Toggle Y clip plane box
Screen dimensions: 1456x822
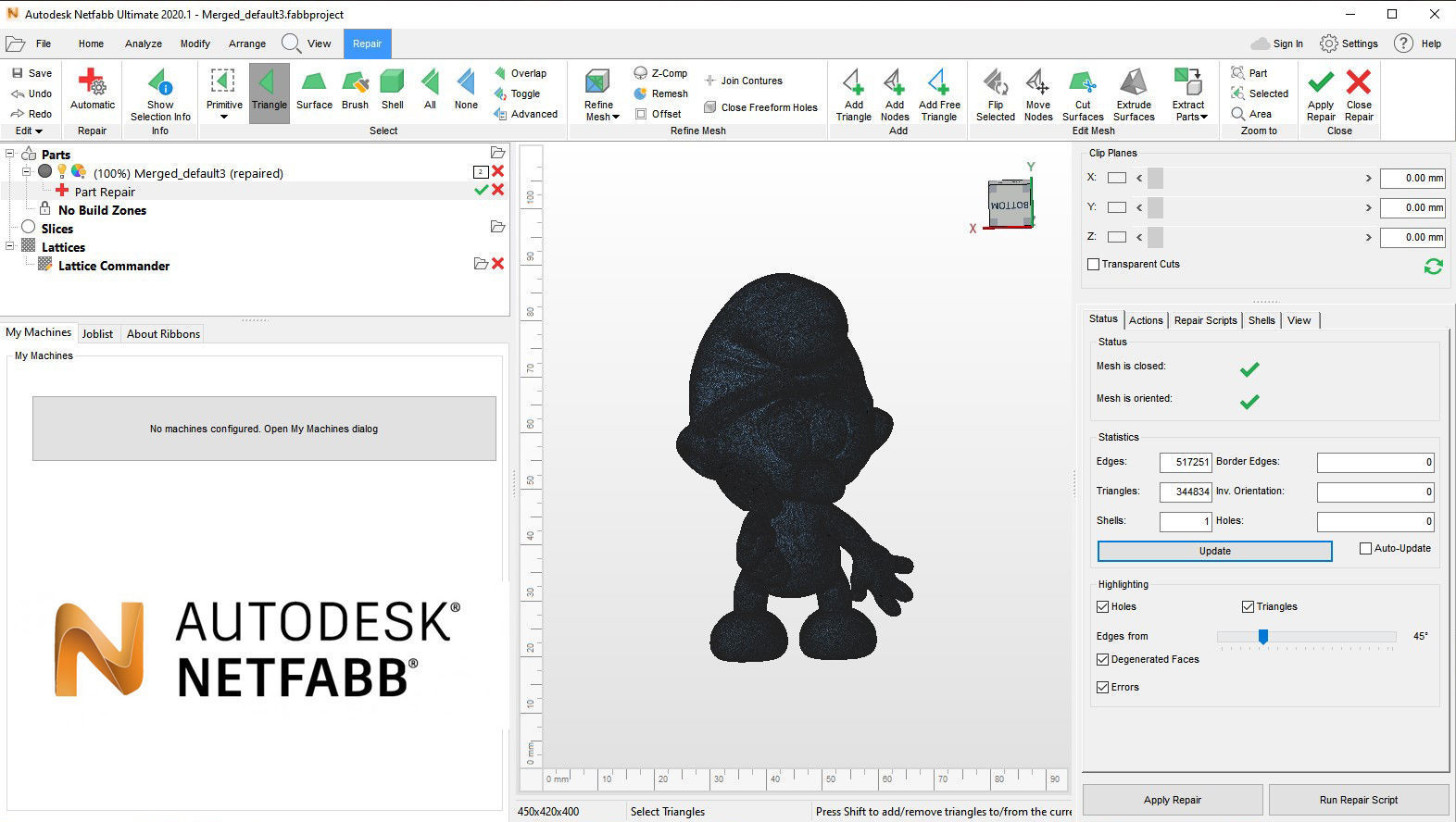pyautogui.click(x=1117, y=207)
